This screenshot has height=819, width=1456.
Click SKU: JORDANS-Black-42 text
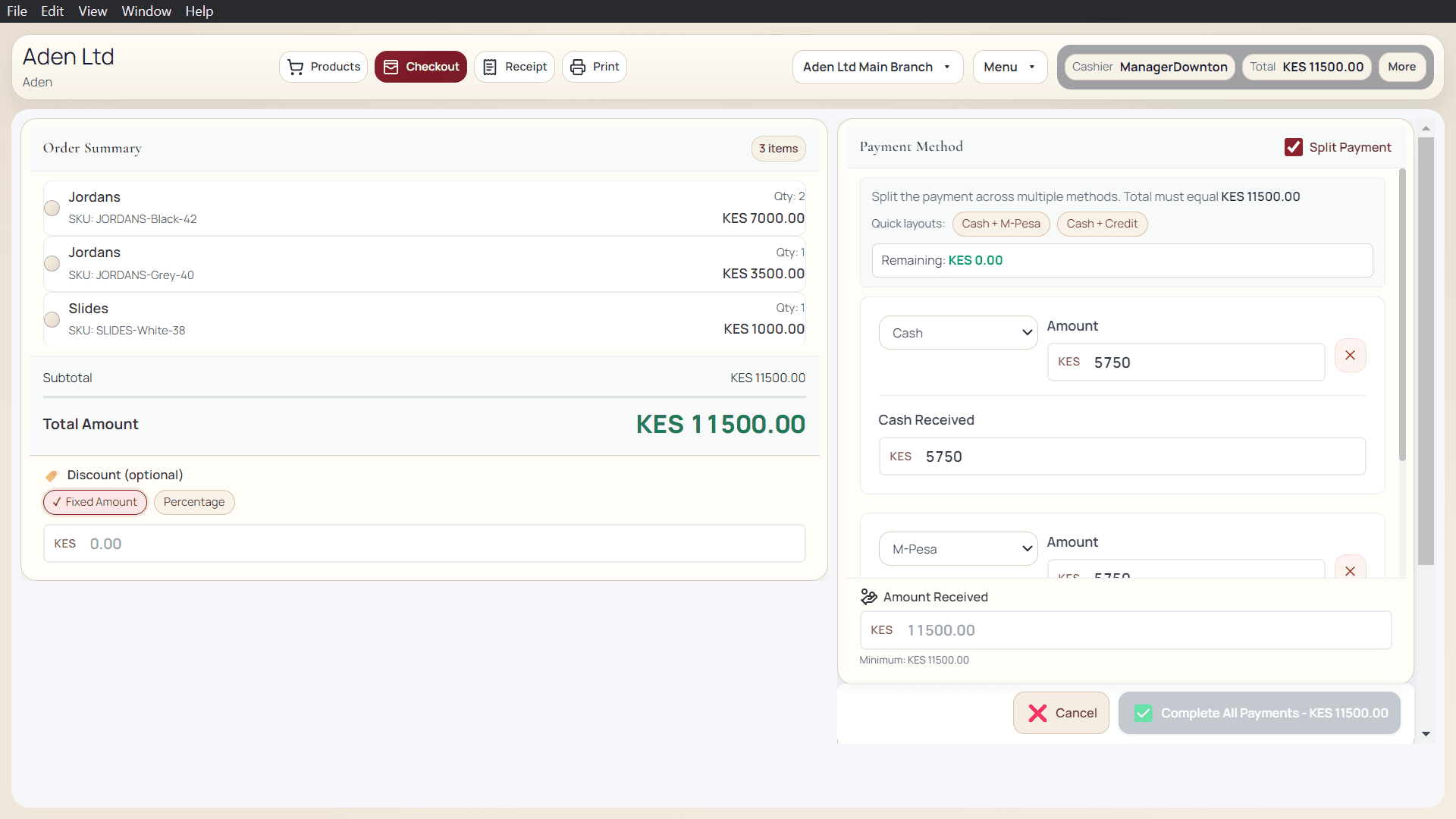pyautogui.click(x=133, y=219)
